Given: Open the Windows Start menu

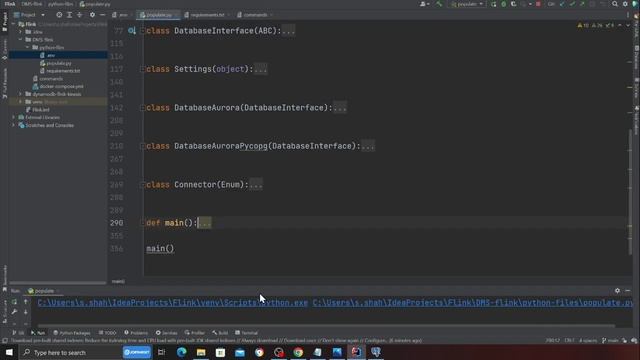Looking at the screenshot, I should (x=9, y=352).
